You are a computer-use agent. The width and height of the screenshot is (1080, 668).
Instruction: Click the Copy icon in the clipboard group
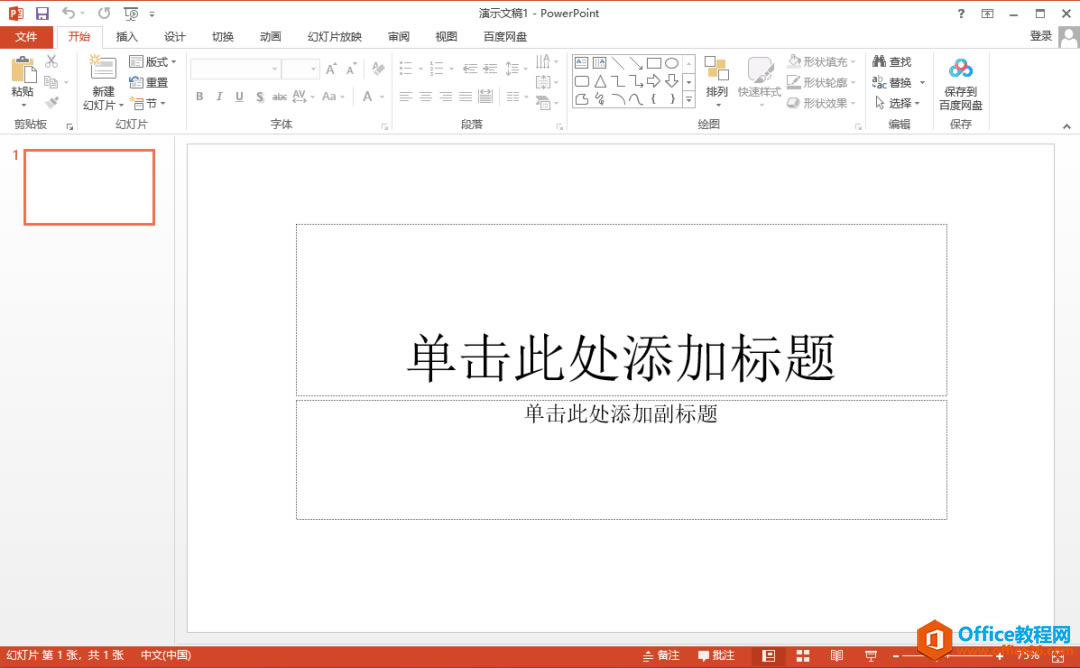pos(51,82)
